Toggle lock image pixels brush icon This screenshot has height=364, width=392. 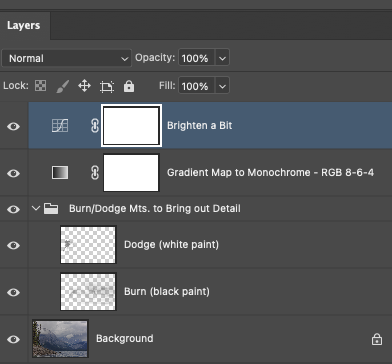62,86
